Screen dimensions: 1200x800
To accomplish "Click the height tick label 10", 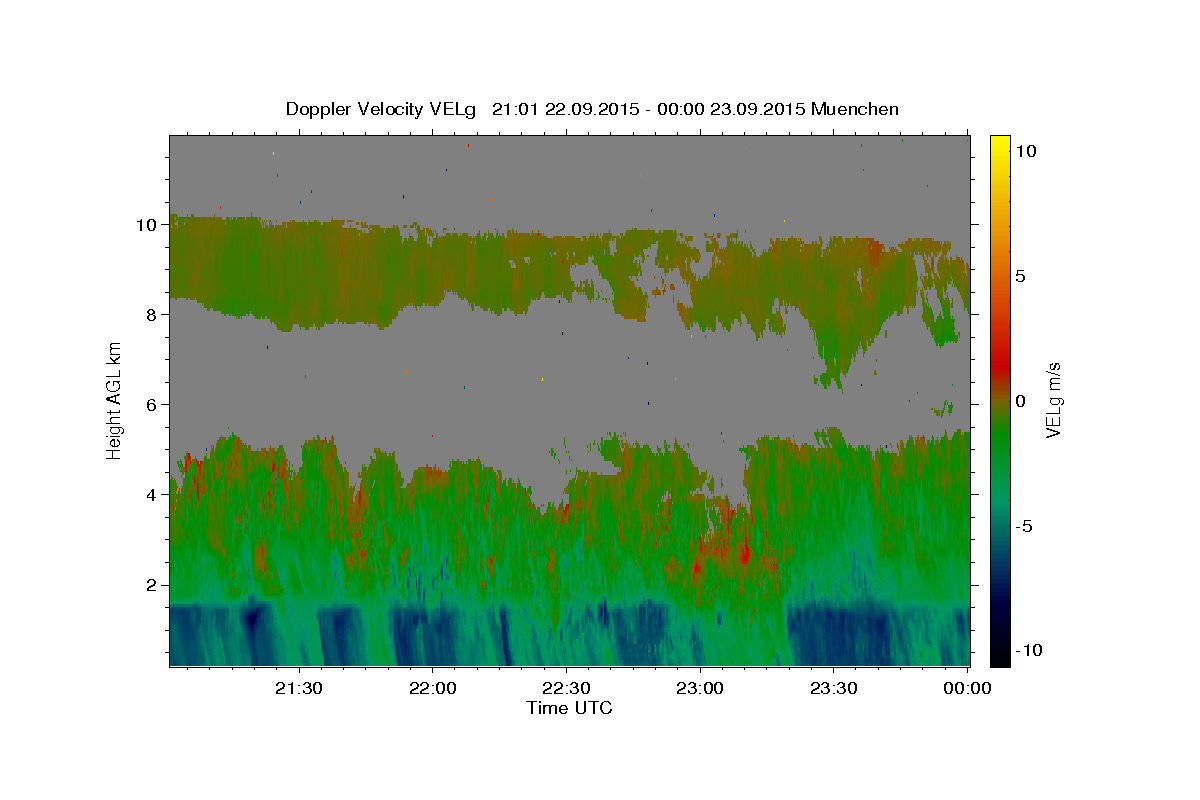I will click(x=146, y=225).
